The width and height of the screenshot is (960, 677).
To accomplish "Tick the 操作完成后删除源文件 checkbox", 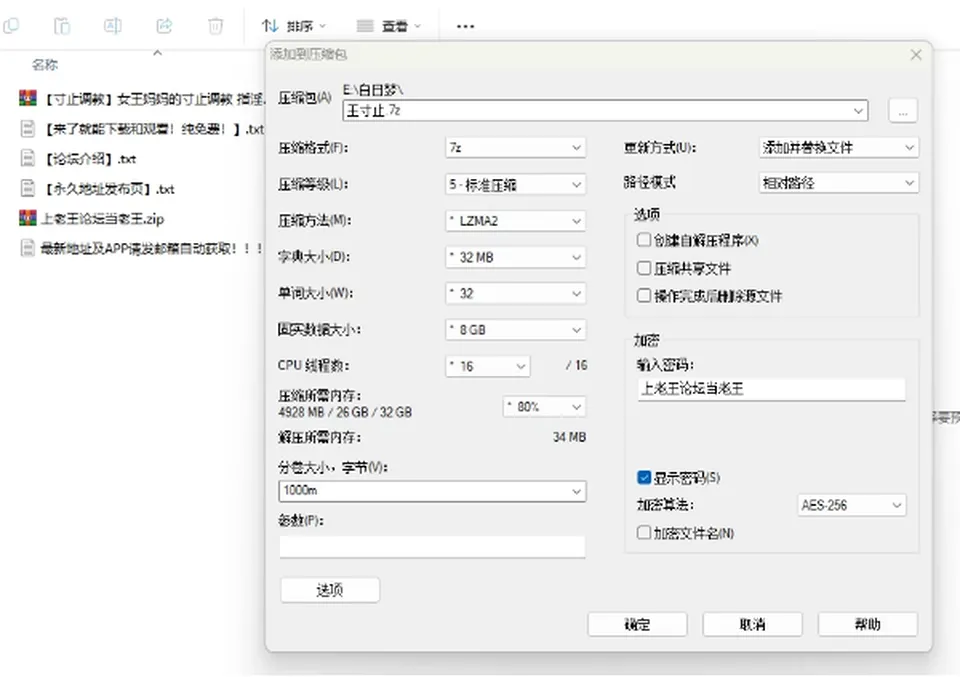I will pyautogui.click(x=643, y=296).
